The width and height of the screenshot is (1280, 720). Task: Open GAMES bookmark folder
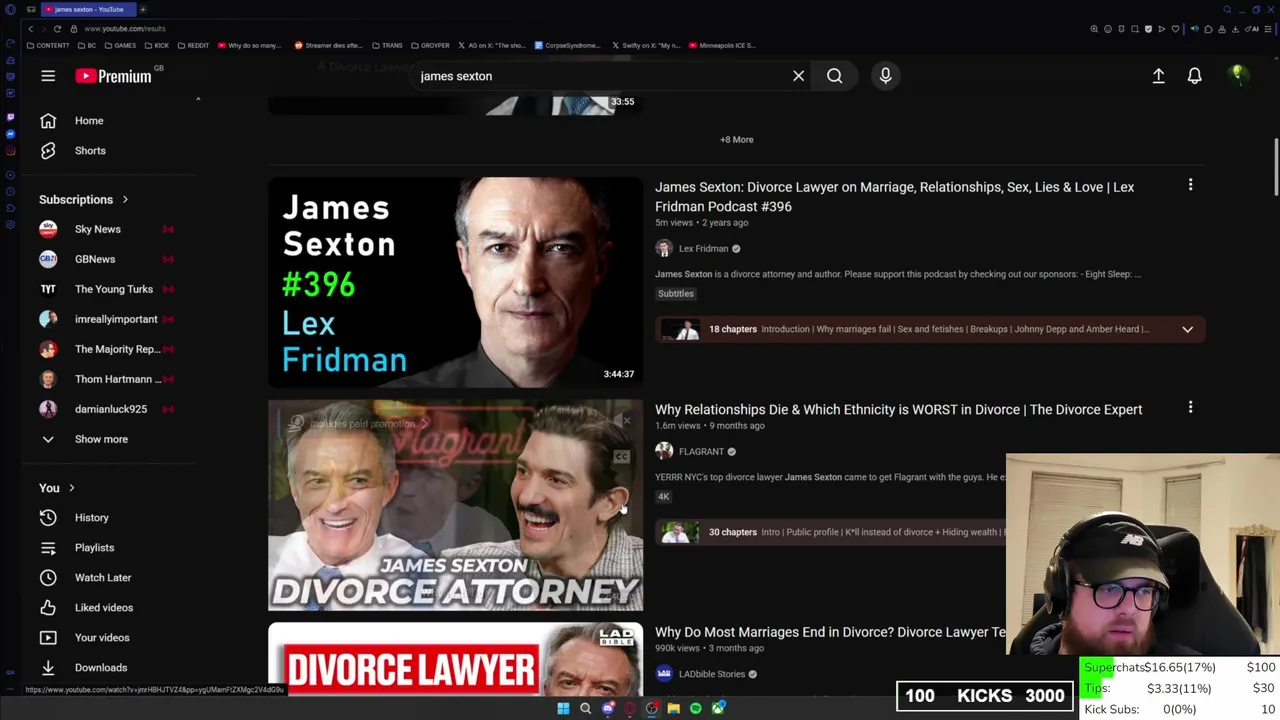point(120,45)
